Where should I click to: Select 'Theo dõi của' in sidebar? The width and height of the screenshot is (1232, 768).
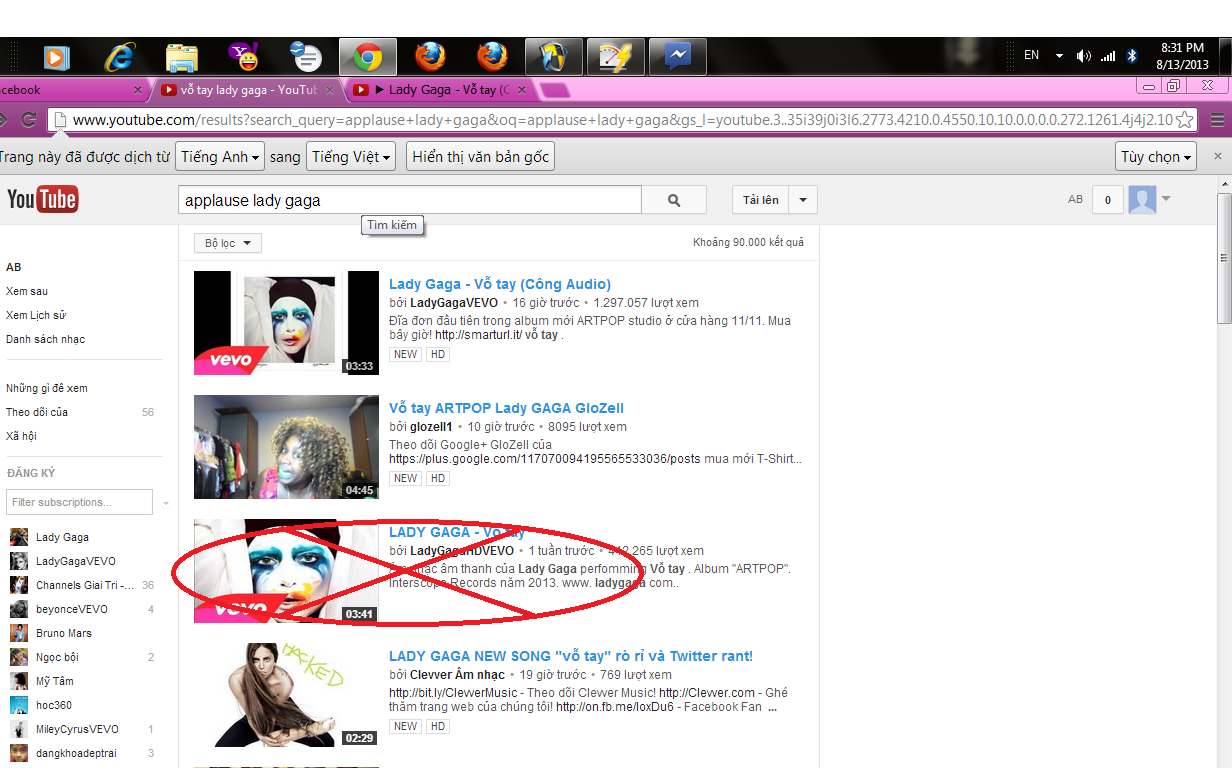coord(37,412)
